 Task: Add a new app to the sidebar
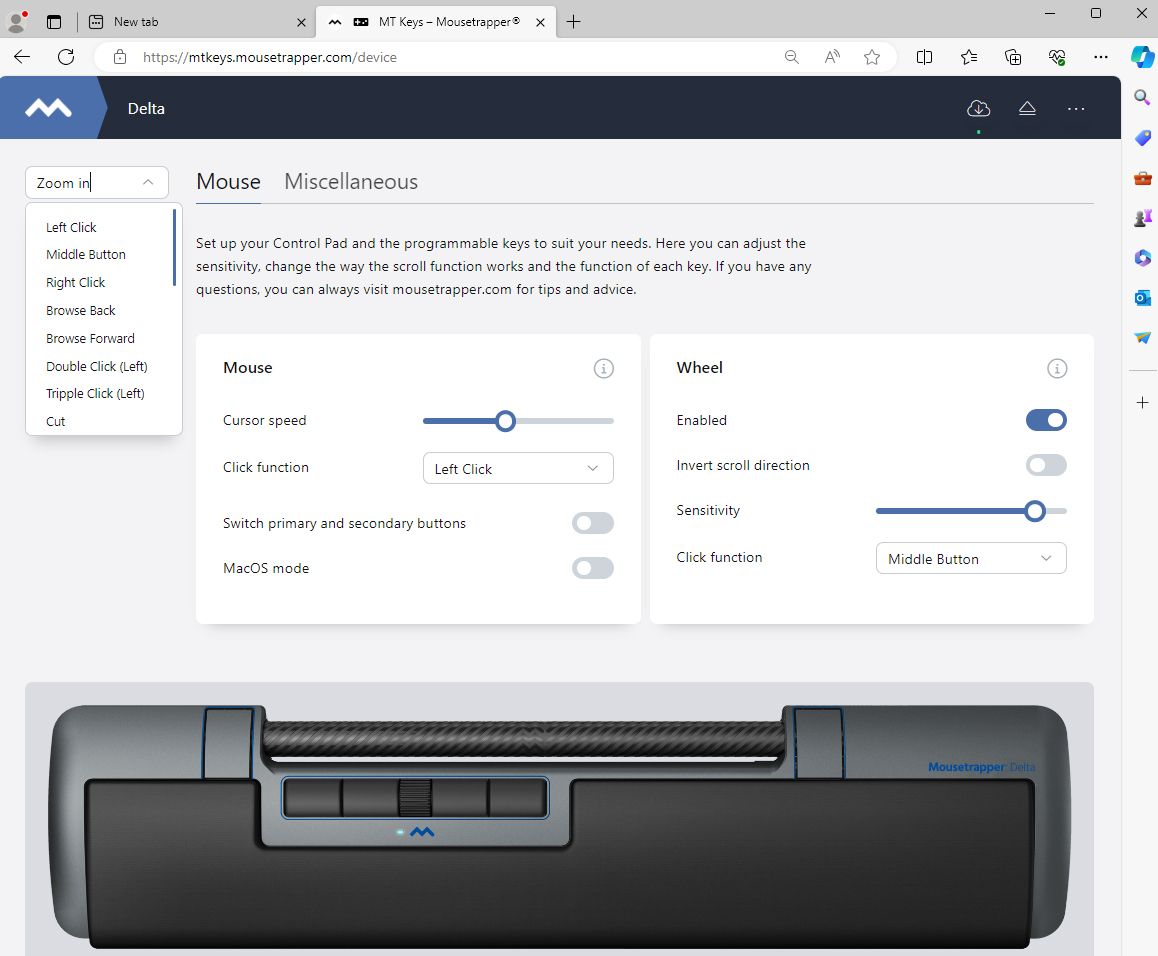click(1142, 403)
